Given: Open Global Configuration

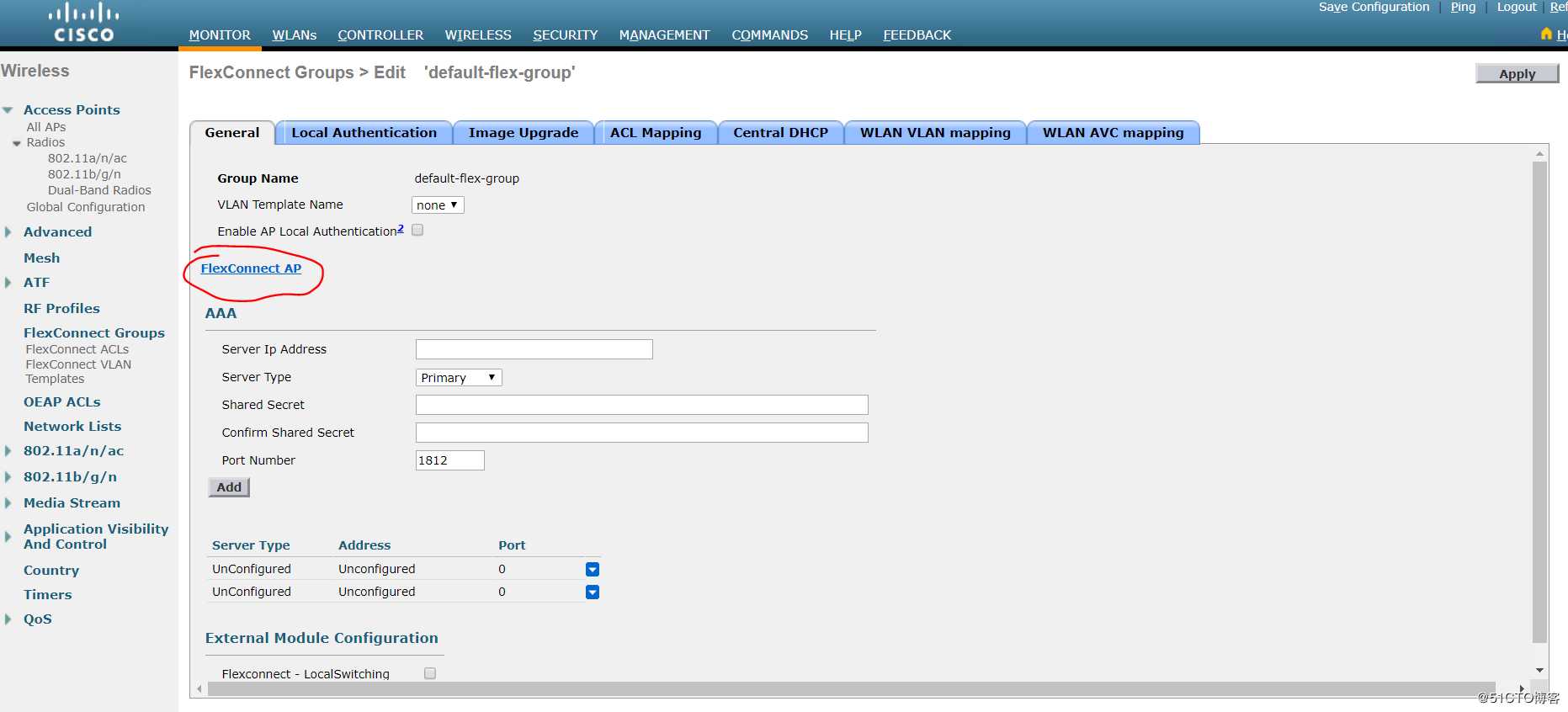Looking at the screenshot, I should [86, 207].
